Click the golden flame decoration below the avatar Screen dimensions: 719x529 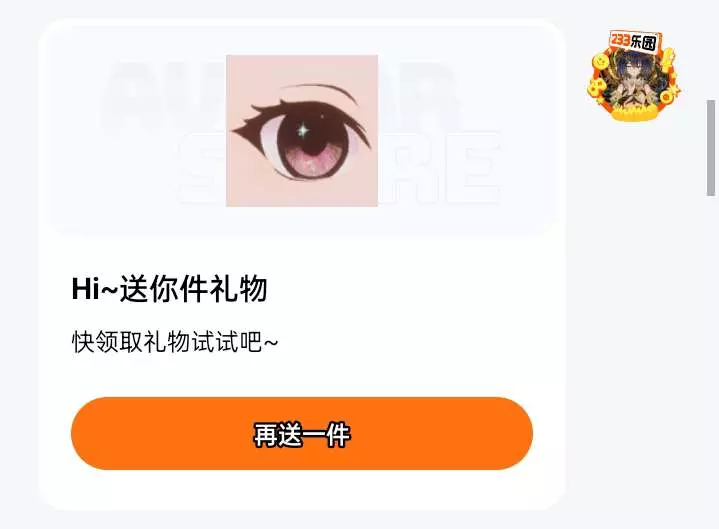point(632,112)
